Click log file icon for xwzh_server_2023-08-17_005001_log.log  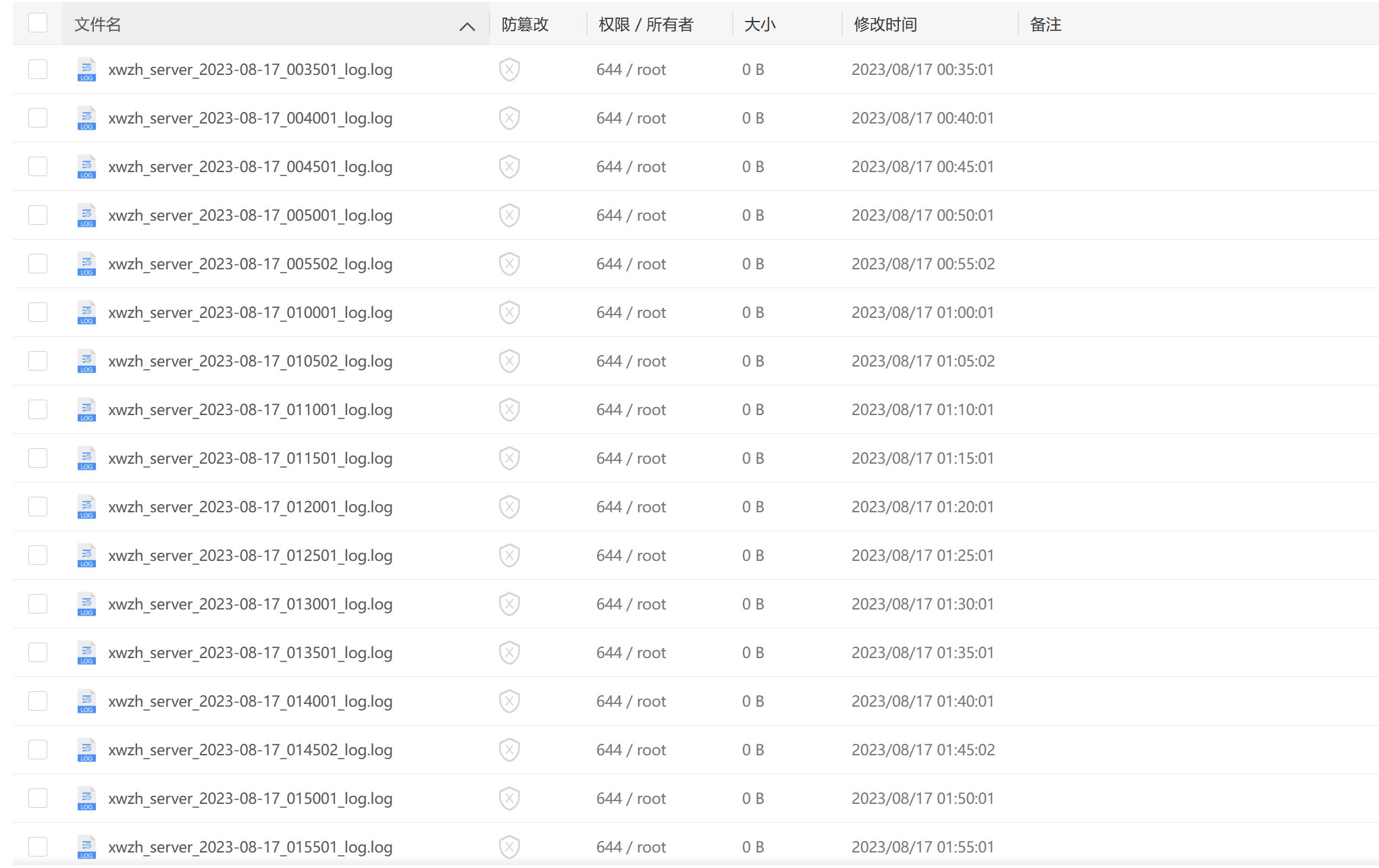(x=86, y=215)
